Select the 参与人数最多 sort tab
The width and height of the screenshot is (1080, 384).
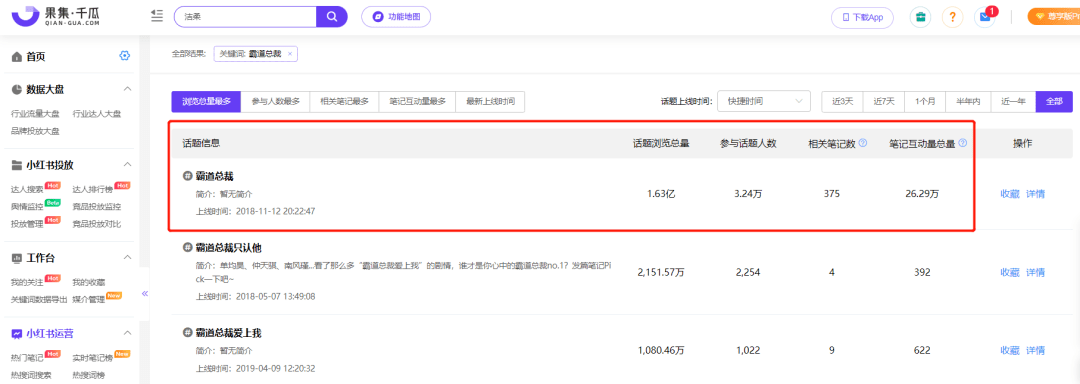point(276,101)
